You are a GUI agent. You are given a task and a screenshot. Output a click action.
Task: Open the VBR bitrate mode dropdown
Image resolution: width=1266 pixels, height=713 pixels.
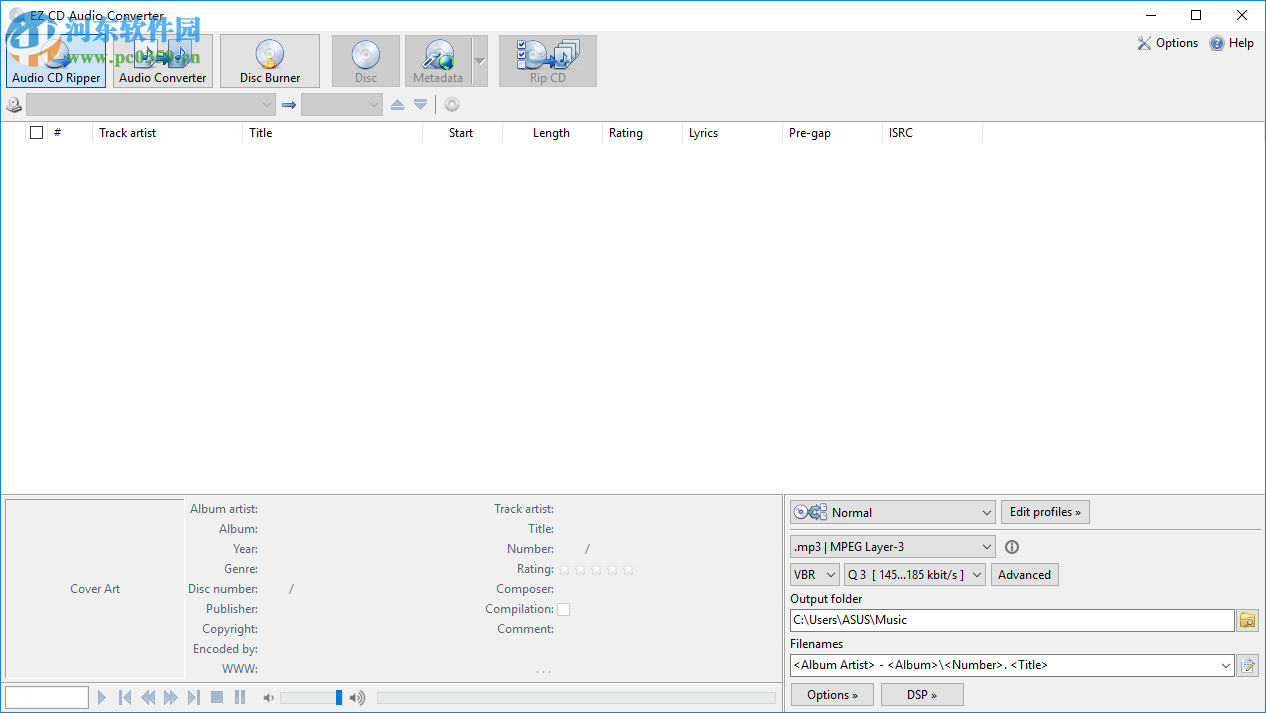[814, 575]
